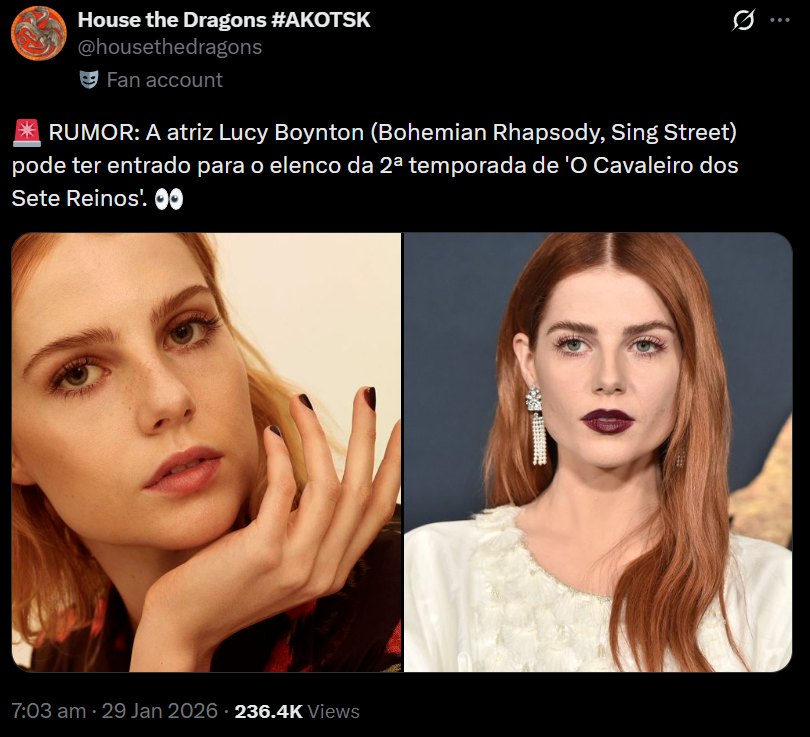Click the Views label beside the count

click(334, 712)
